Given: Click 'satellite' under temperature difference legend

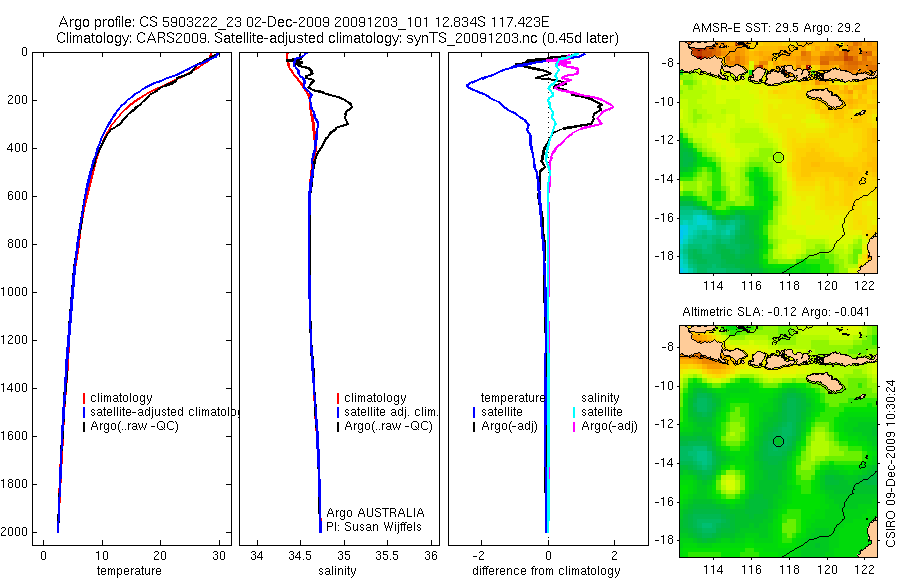Looking at the screenshot, I should pos(502,412).
